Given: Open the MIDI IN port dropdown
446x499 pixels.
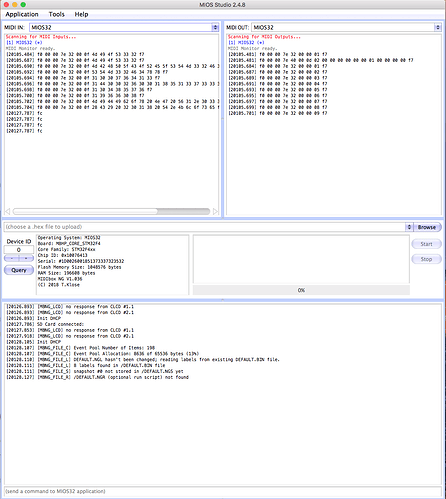Looking at the screenshot, I should [x=124, y=27].
